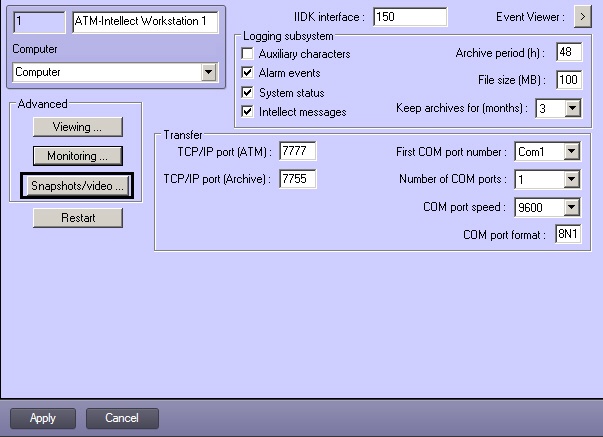Click the Alarm events label

[289, 73]
